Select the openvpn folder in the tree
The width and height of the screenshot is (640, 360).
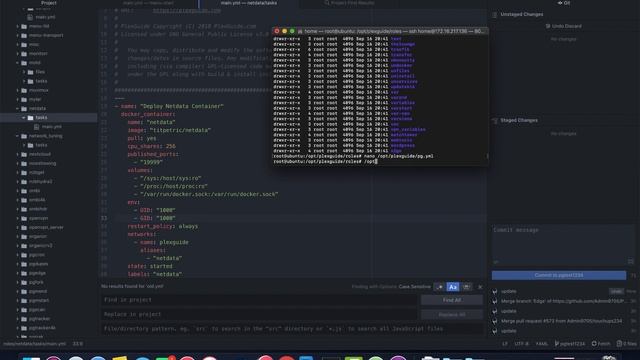[38, 218]
